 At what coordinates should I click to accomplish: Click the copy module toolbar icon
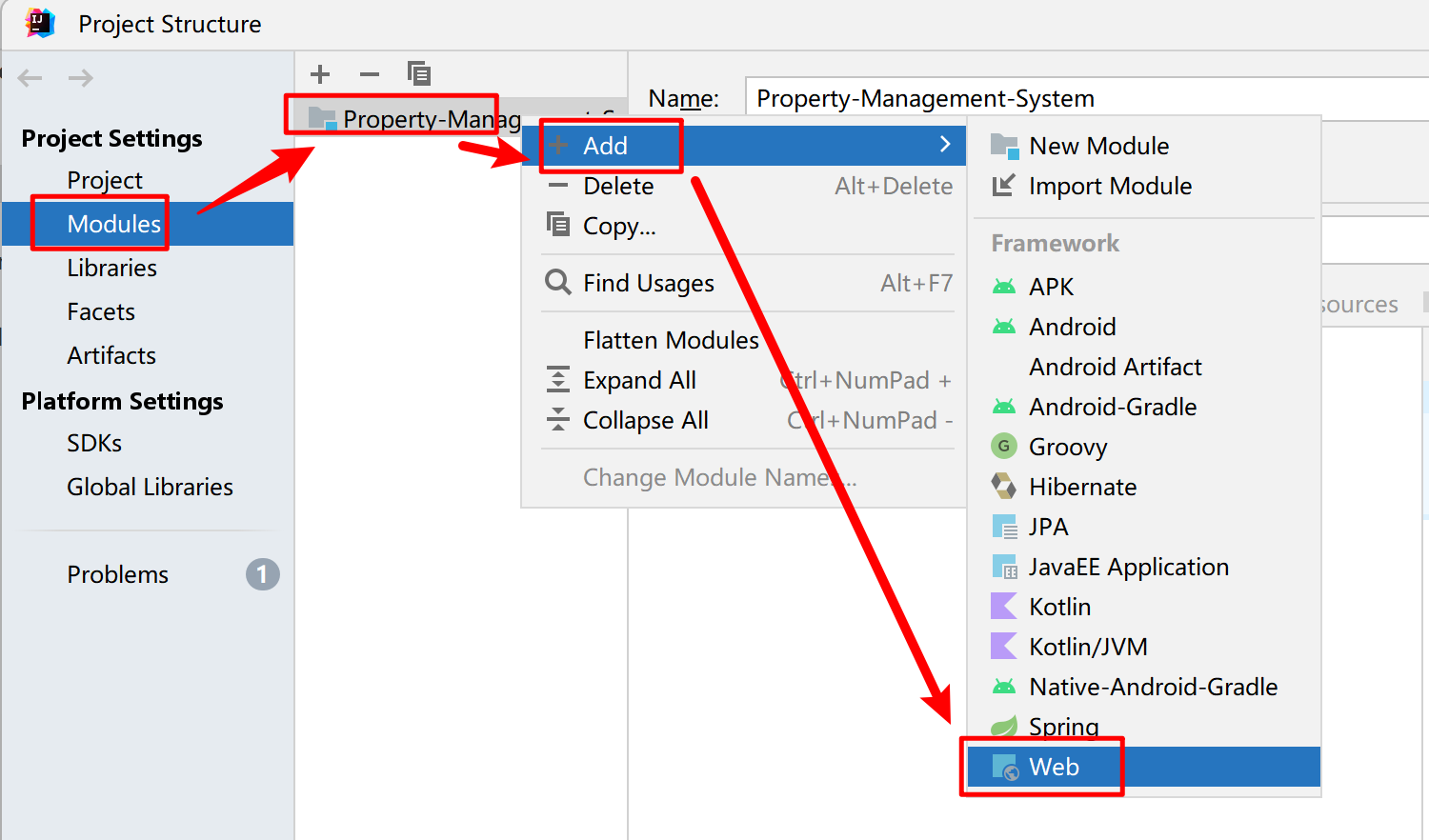click(419, 73)
